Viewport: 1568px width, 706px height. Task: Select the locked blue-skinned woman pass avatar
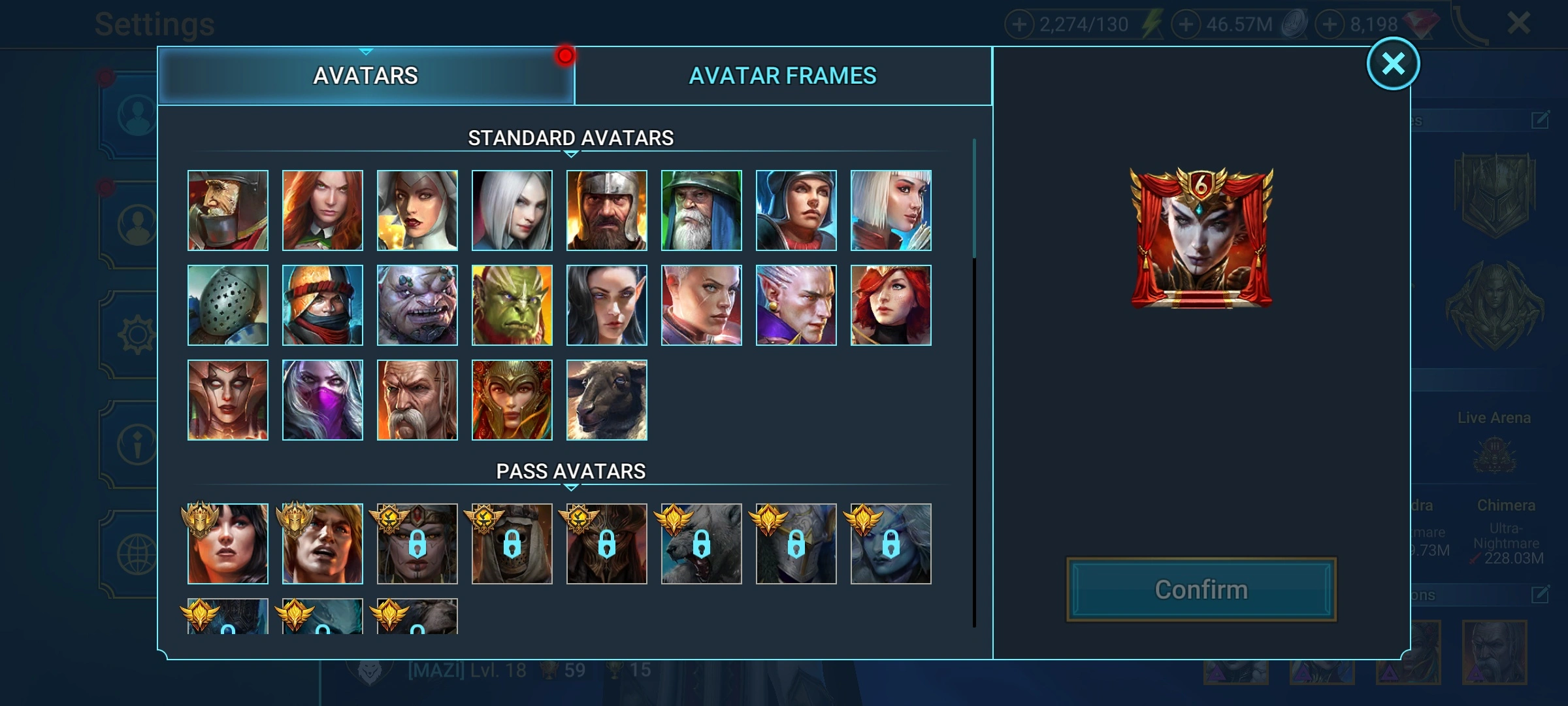[890, 544]
